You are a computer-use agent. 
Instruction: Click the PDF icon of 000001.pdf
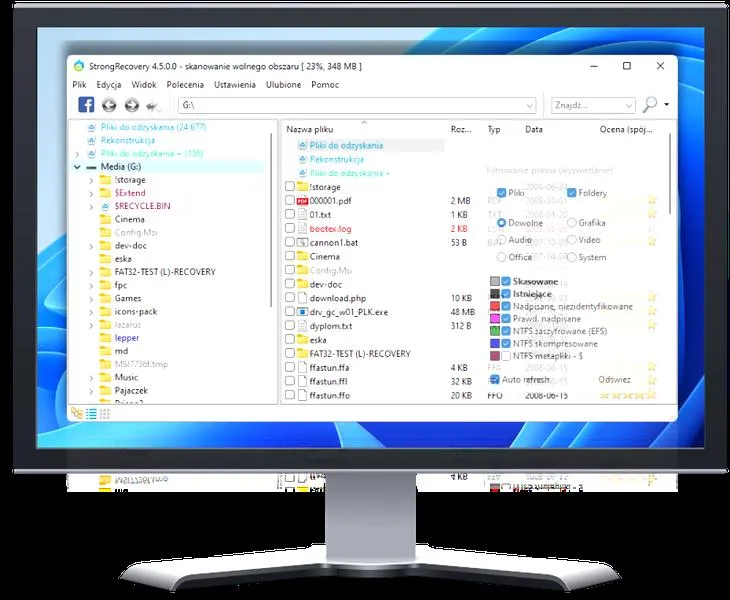(303, 201)
